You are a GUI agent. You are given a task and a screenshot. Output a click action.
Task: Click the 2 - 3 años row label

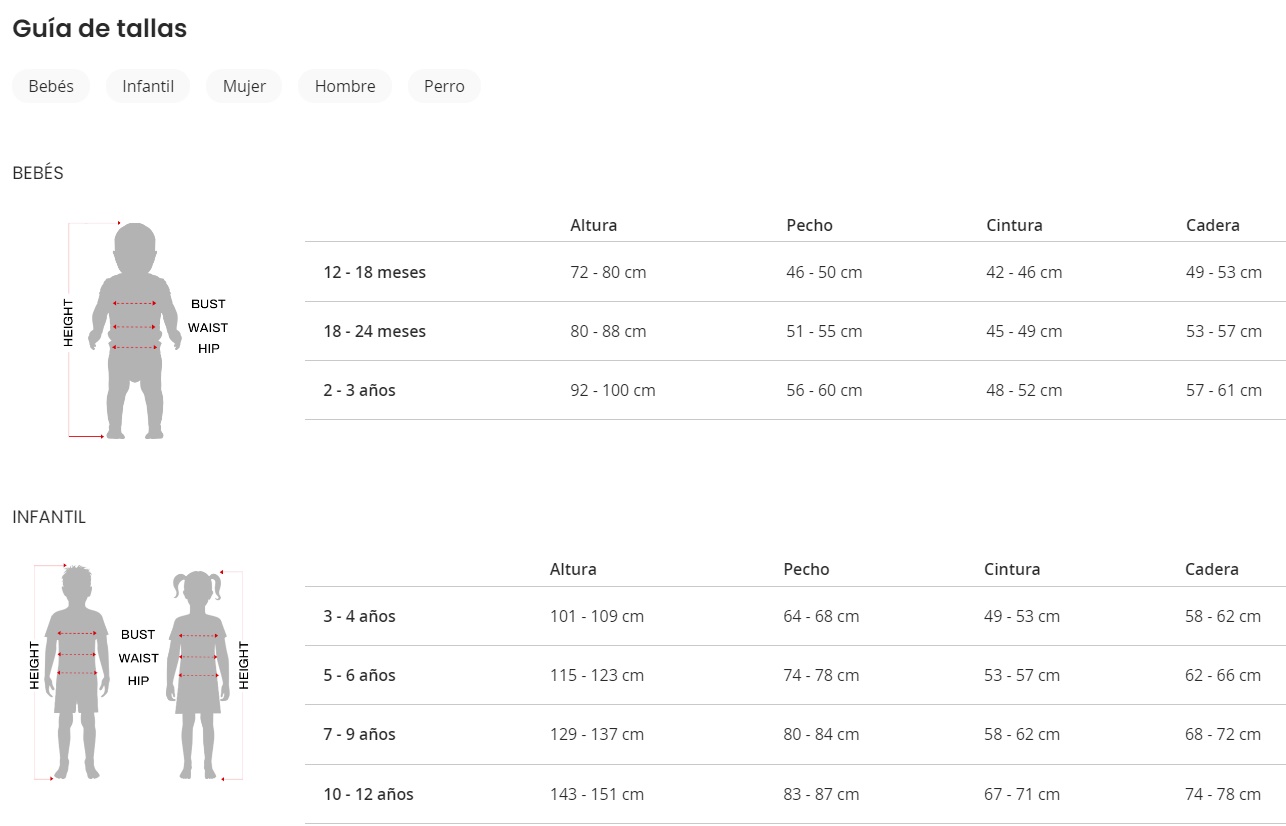coord(359,390)
